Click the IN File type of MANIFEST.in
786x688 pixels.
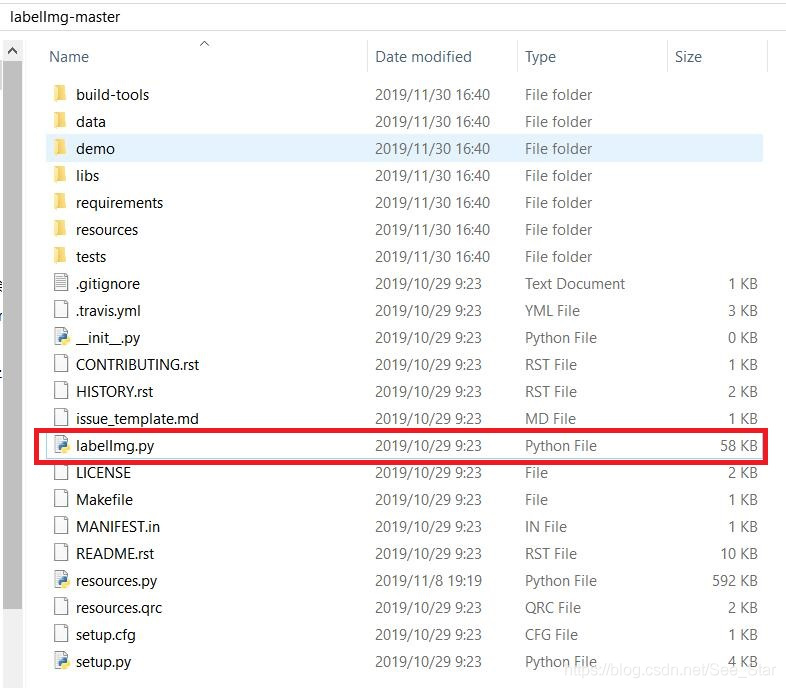tap(545, 527)
